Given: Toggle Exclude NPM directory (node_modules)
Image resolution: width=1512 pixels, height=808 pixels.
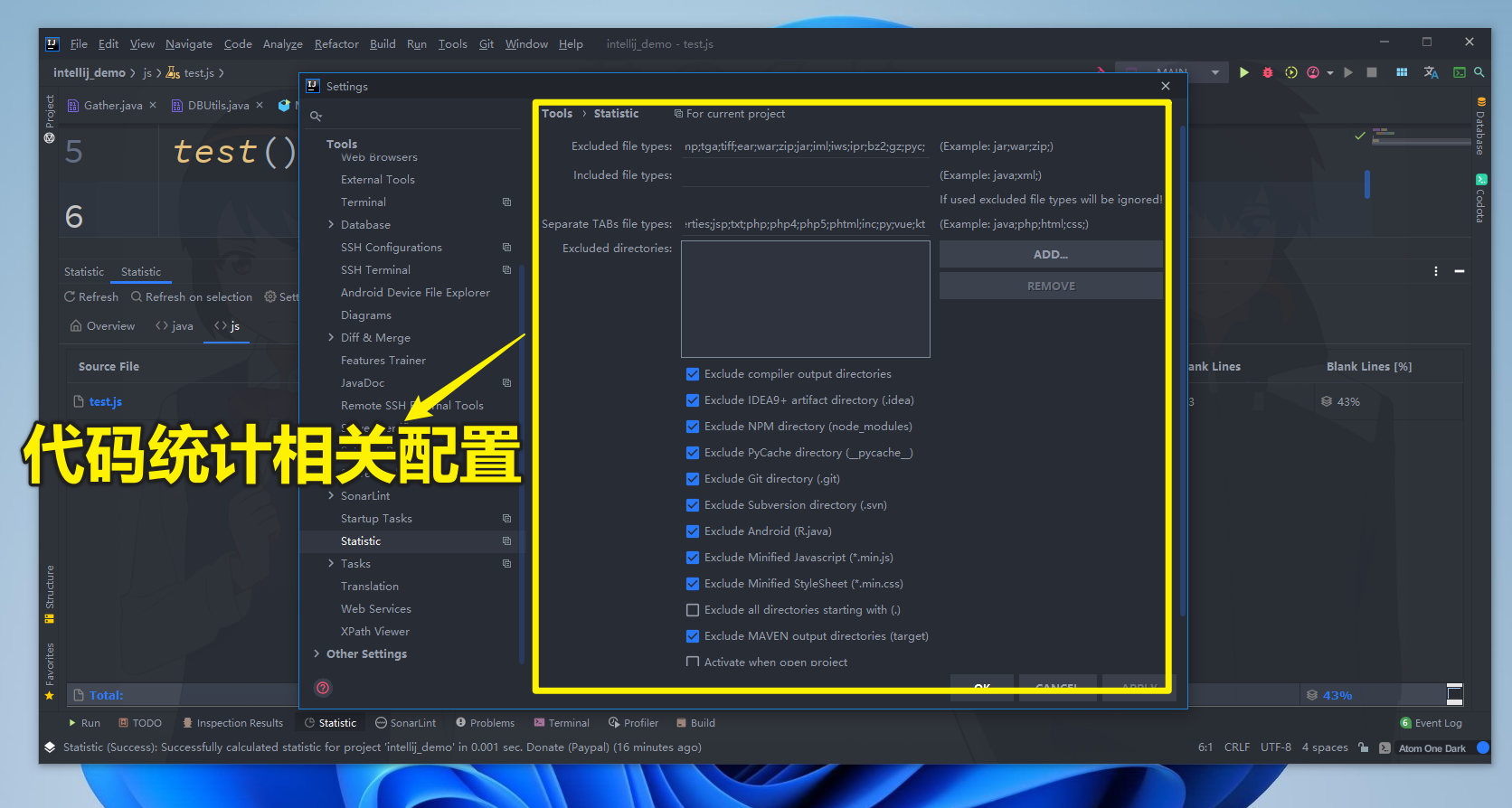Looking at the screenshot, I should coord(693,427).
